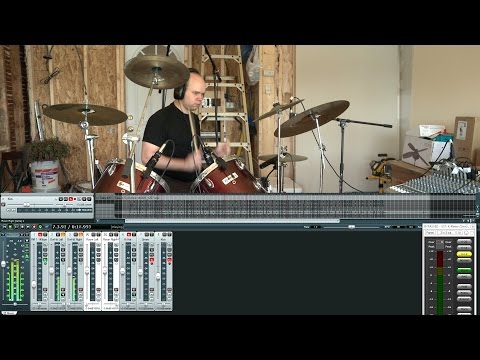This screenshot has width=480, height=360.
Task: Click the horizontal scrollbar under arrange view
Action: pyautogui.click(x=232, y=221)
